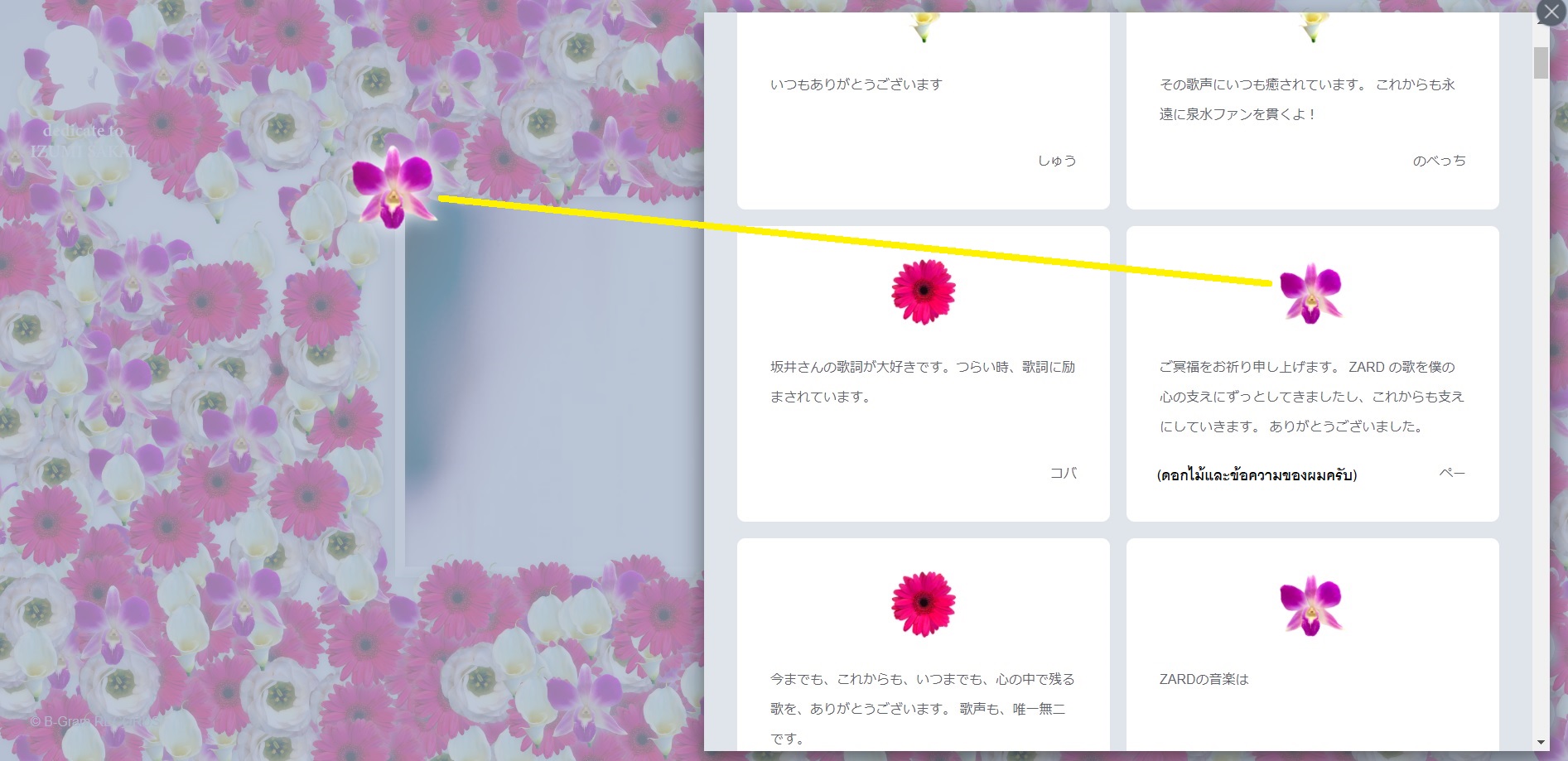Click the scrollbar down arrow of the message panel
Screen dimensions: 1568x761
tap(1541, 743)
